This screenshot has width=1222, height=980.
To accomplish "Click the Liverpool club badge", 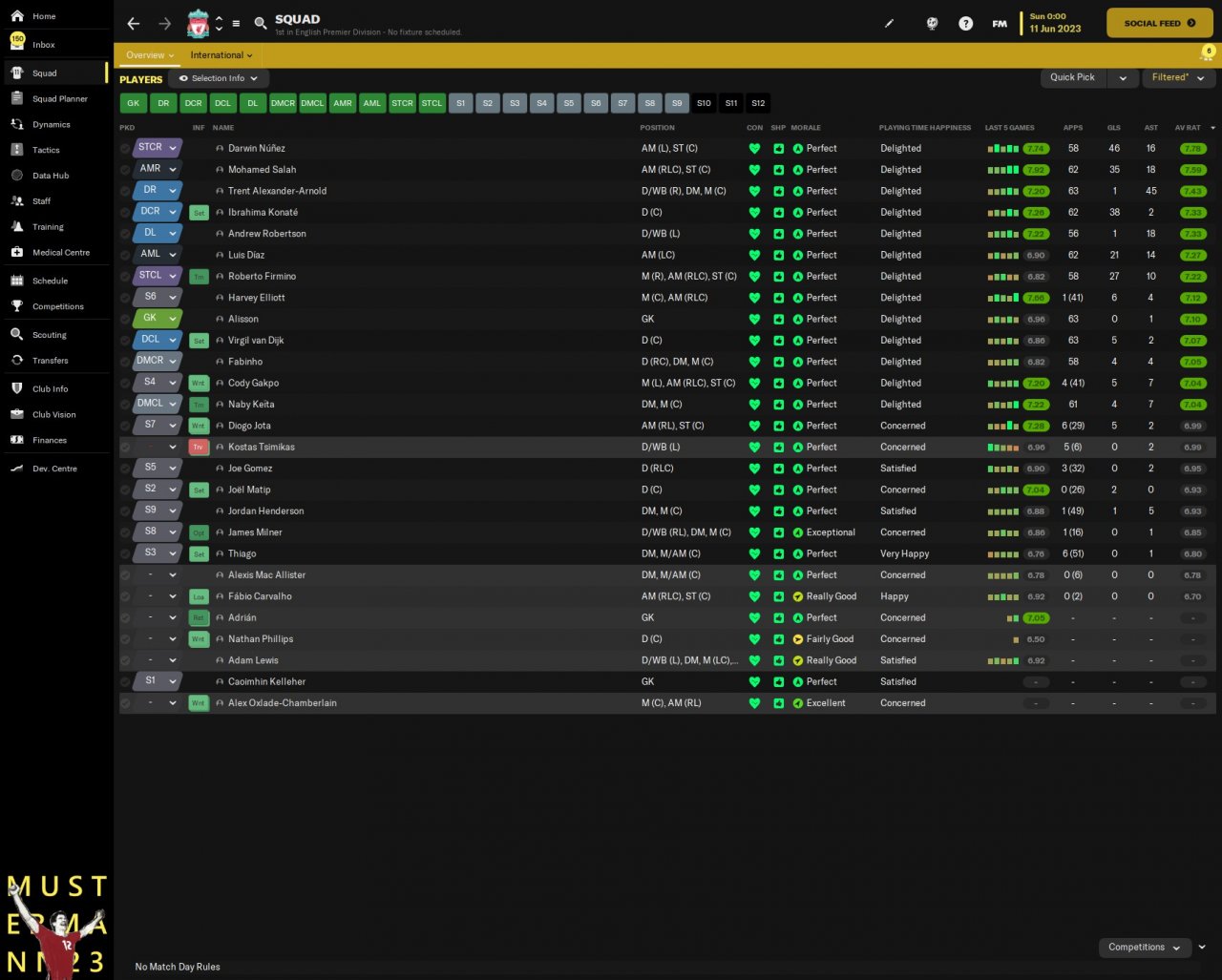I will [x=199, y=23].
